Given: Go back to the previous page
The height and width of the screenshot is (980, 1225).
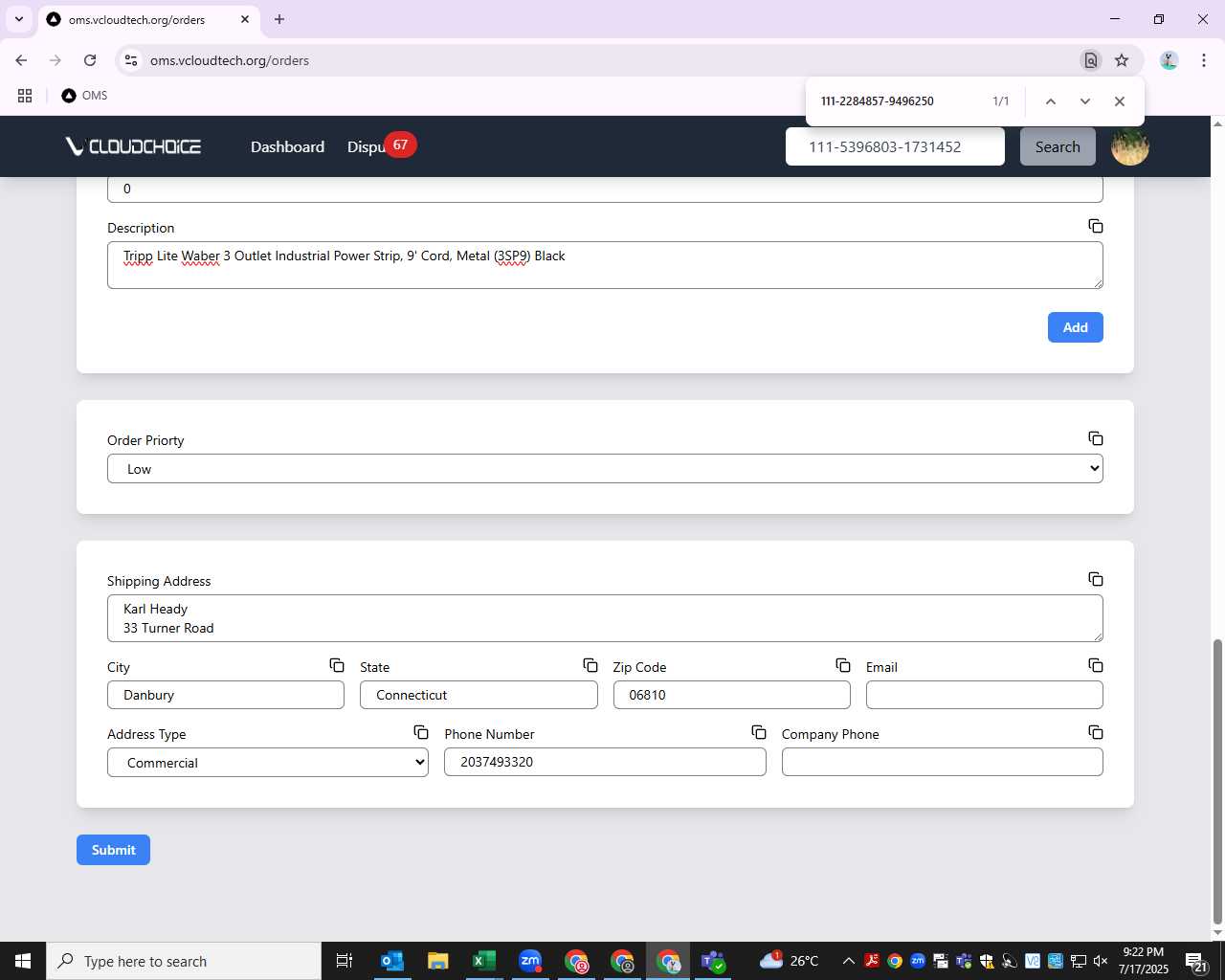Looking at the screenshot, I should 21,60.
